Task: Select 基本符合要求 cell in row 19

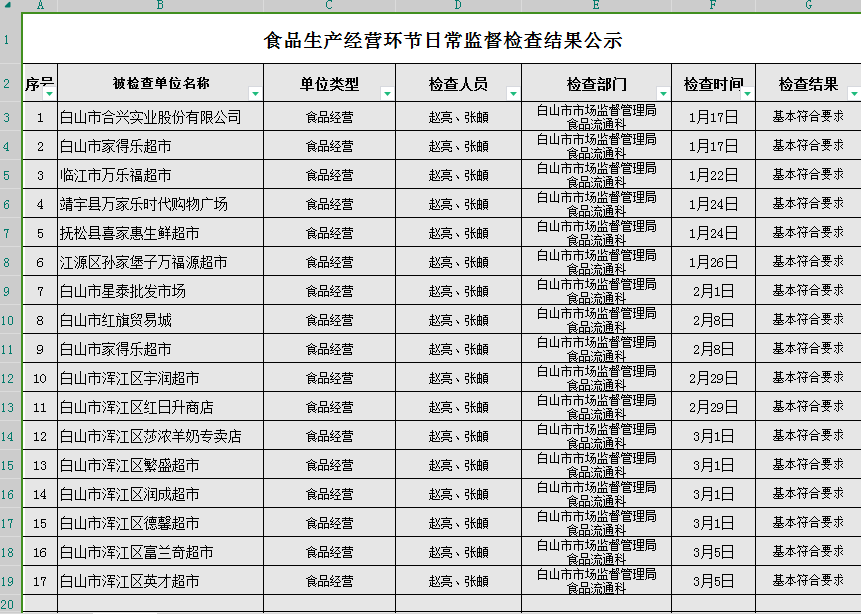Action: pyautogui.click(x=808, y=581)
